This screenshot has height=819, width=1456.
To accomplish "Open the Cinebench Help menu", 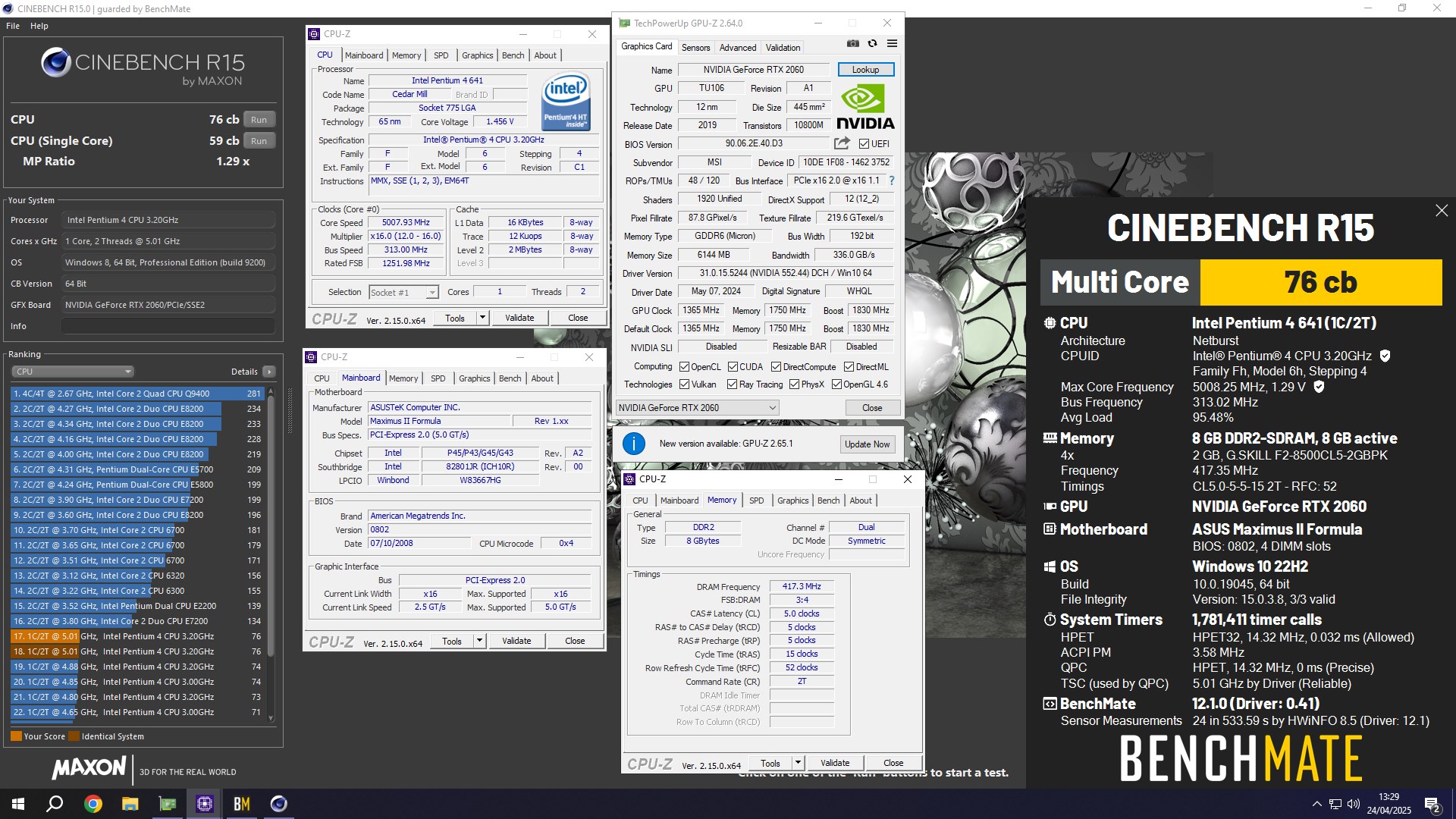I will (39, 26).
